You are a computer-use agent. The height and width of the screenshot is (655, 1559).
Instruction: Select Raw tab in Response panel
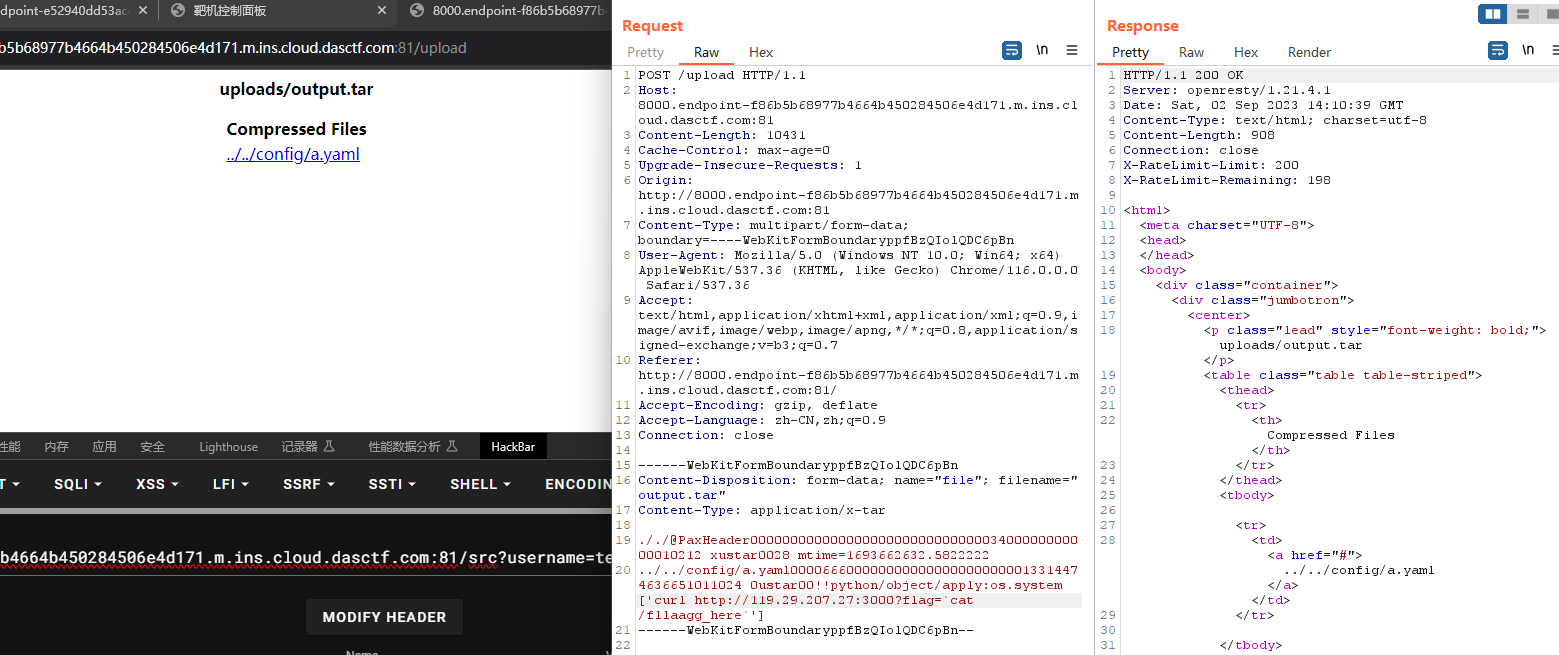point(1191,52)
